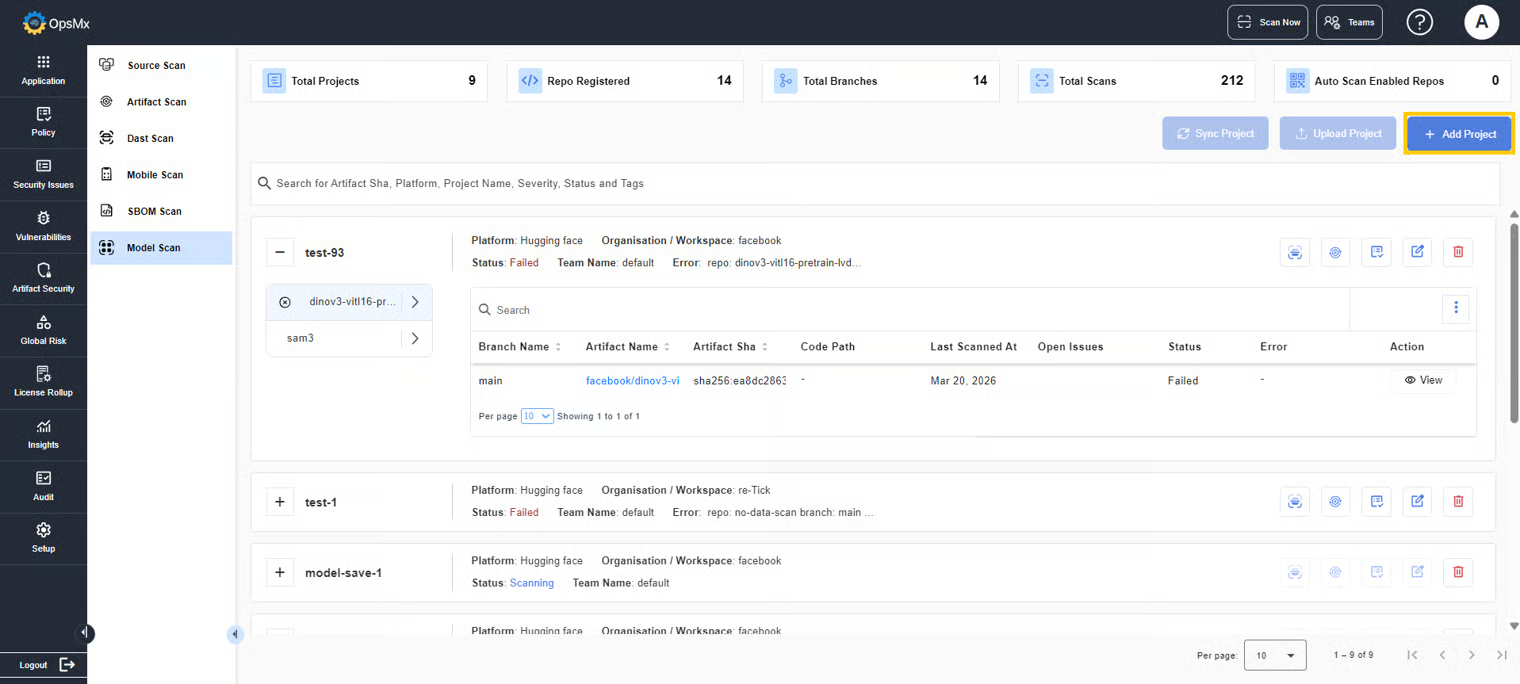Select SBOM Scan in the scan menu
The height and width of the screenshot is (684, 1520).
(x=154, y=211)
